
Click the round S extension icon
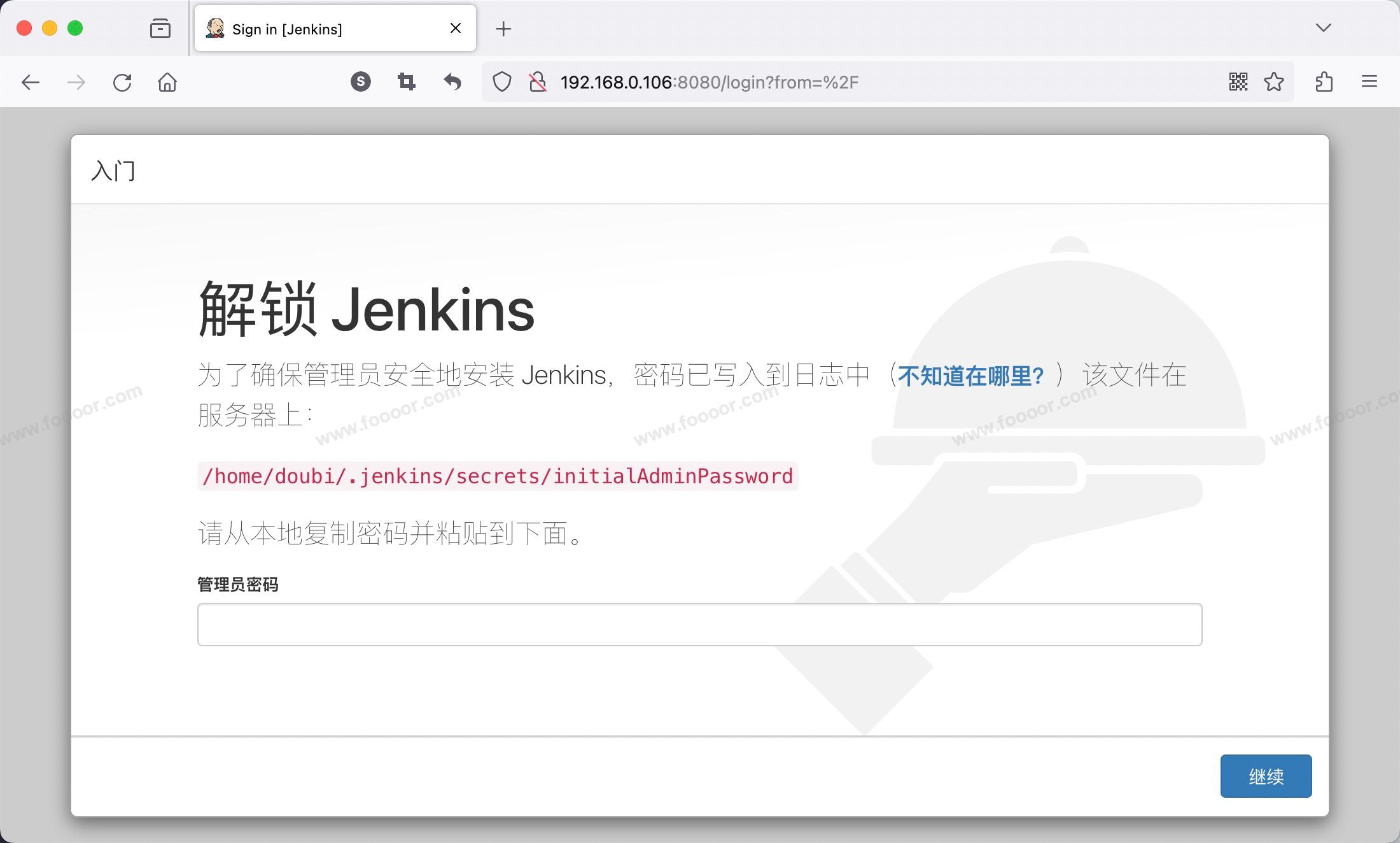(x=361, y=81)
